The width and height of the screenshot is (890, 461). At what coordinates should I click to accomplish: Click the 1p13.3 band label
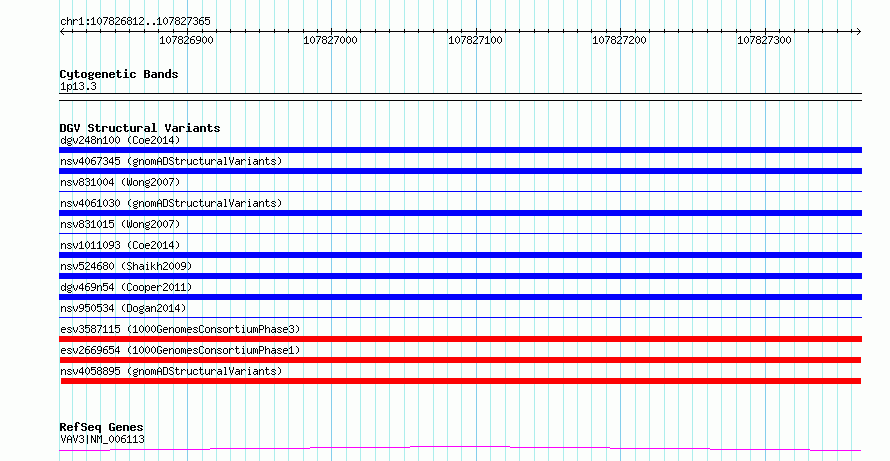tap(78, 87)
